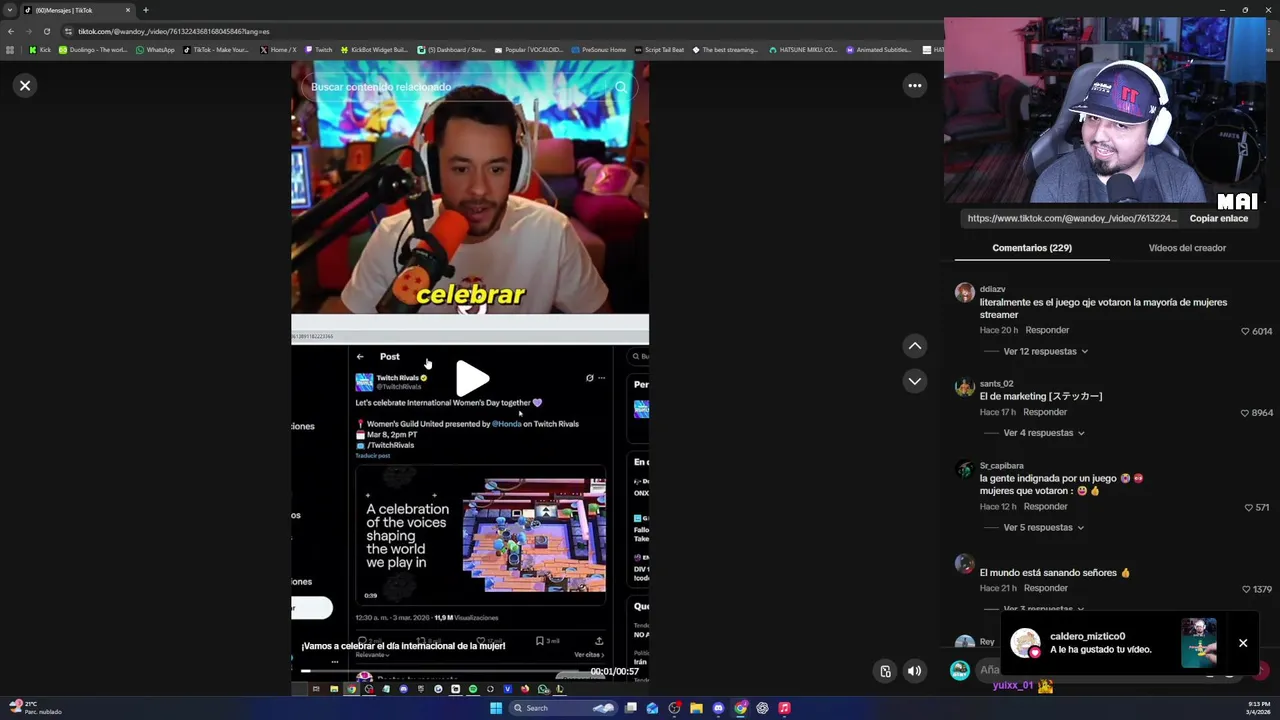This screenshot has height=720, width=1280.
Task: Reload the page in the browser
Action: click(46, 31)
